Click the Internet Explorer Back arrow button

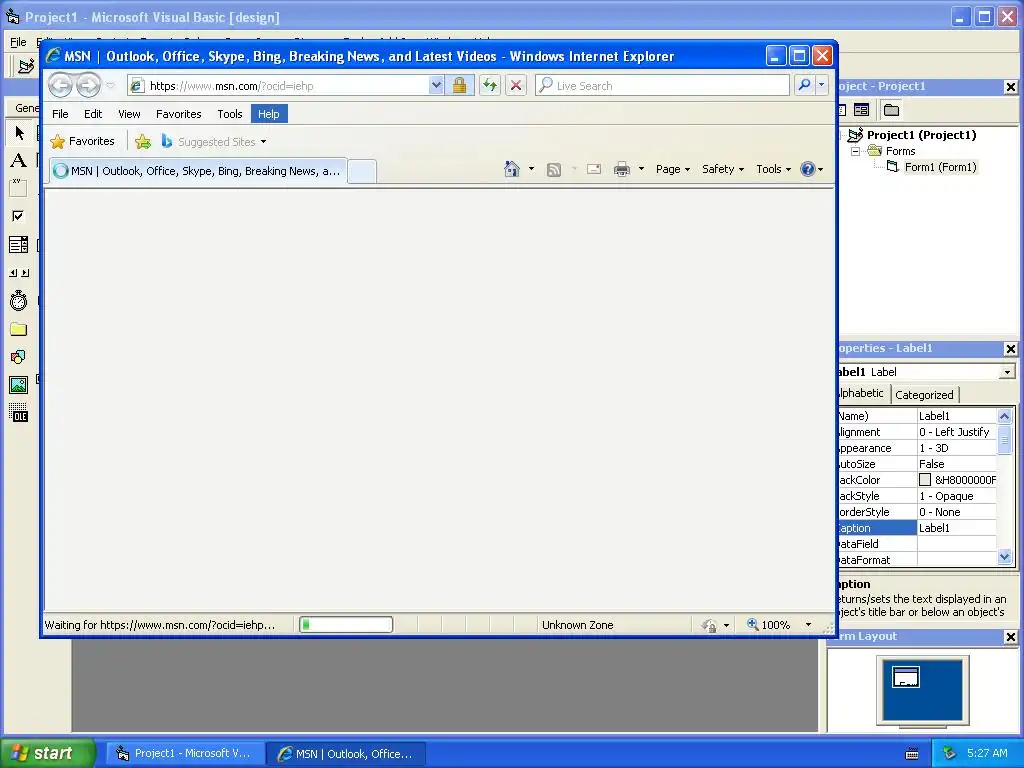pos(60,85)
